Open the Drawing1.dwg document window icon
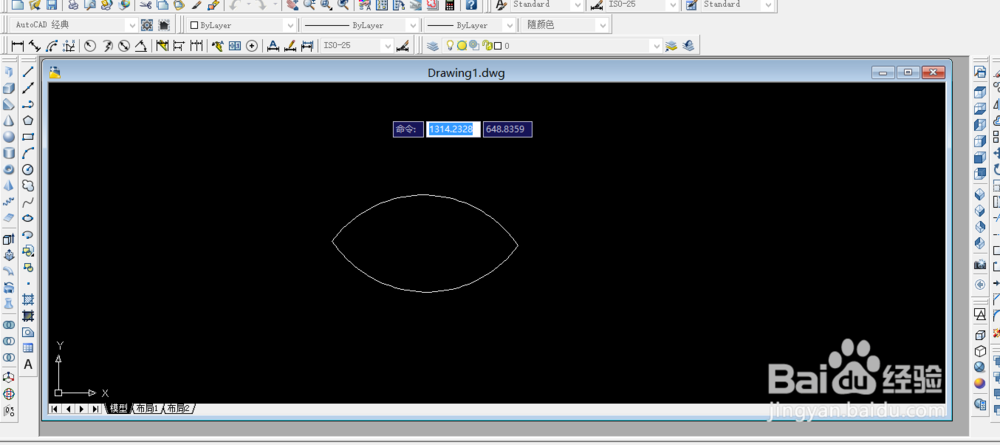1000x445 pixels. tap(55, 73)
